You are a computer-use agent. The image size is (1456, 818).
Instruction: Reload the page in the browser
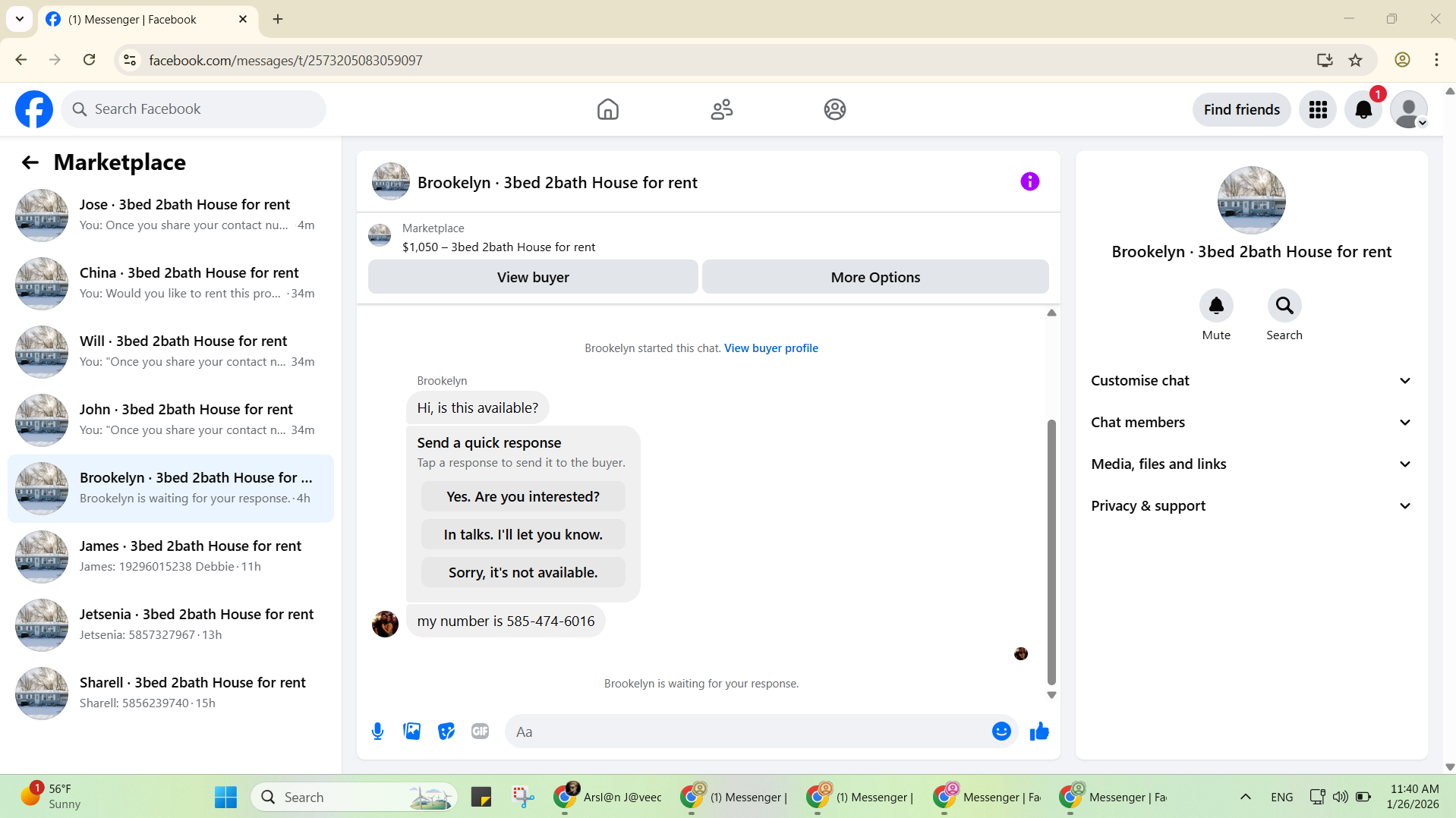pos(89,60)
